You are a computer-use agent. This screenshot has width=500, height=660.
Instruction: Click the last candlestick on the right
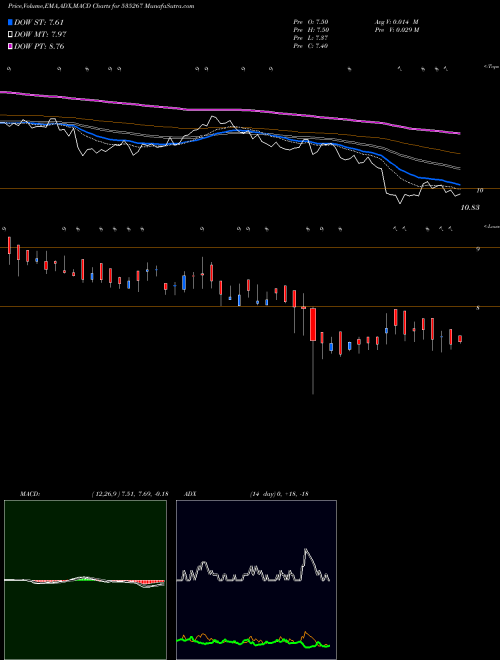460,339
